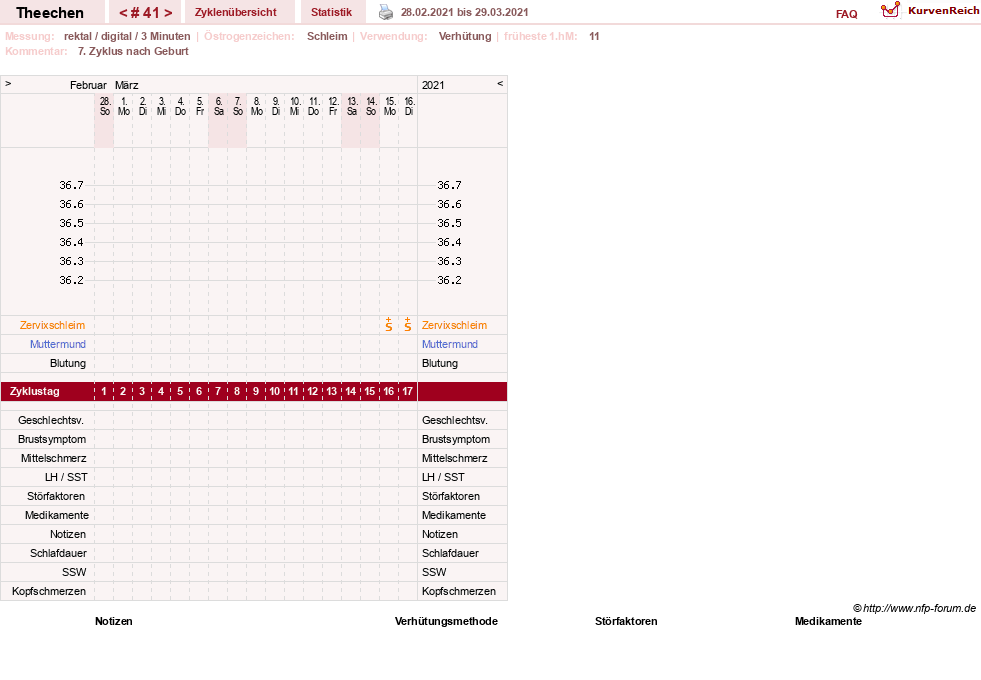981x680 pixels.
Task: Click left temperature label 36.2
Action: [71, 280]
